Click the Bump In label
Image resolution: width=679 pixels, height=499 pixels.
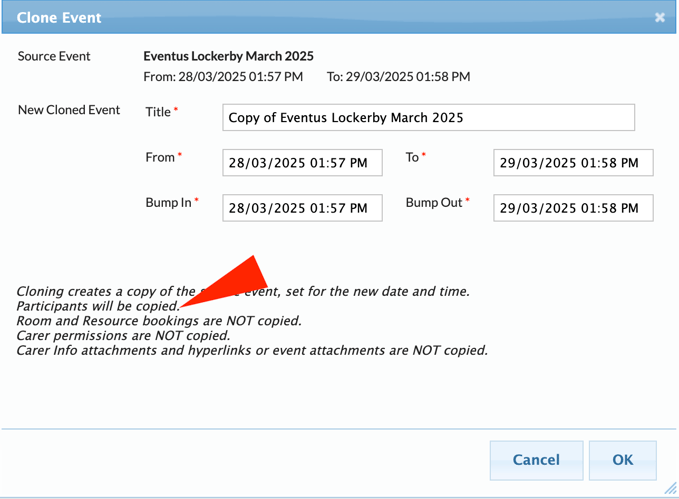(168, 202)
